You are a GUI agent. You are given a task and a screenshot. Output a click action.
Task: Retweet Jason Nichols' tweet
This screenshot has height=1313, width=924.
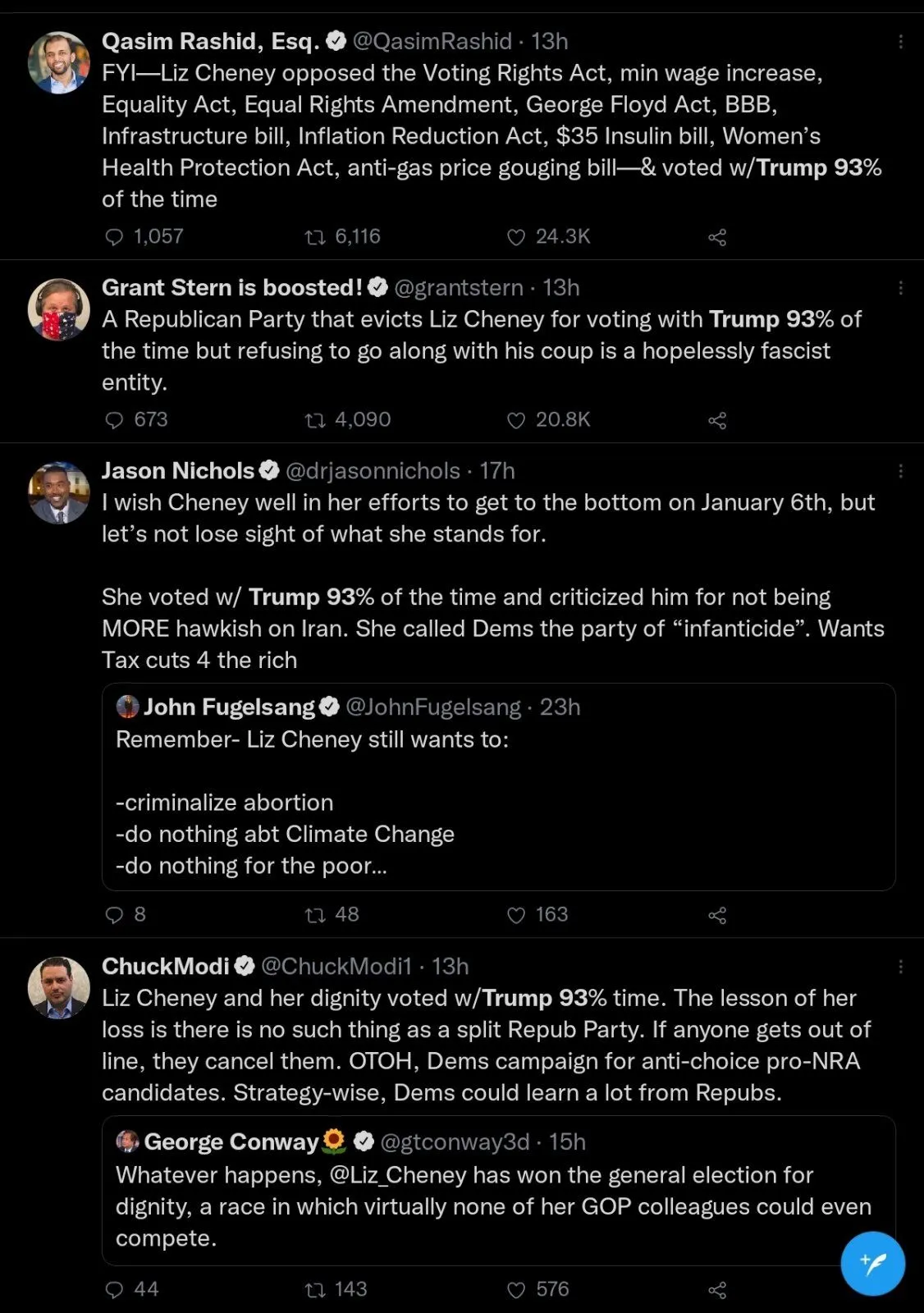315,915
